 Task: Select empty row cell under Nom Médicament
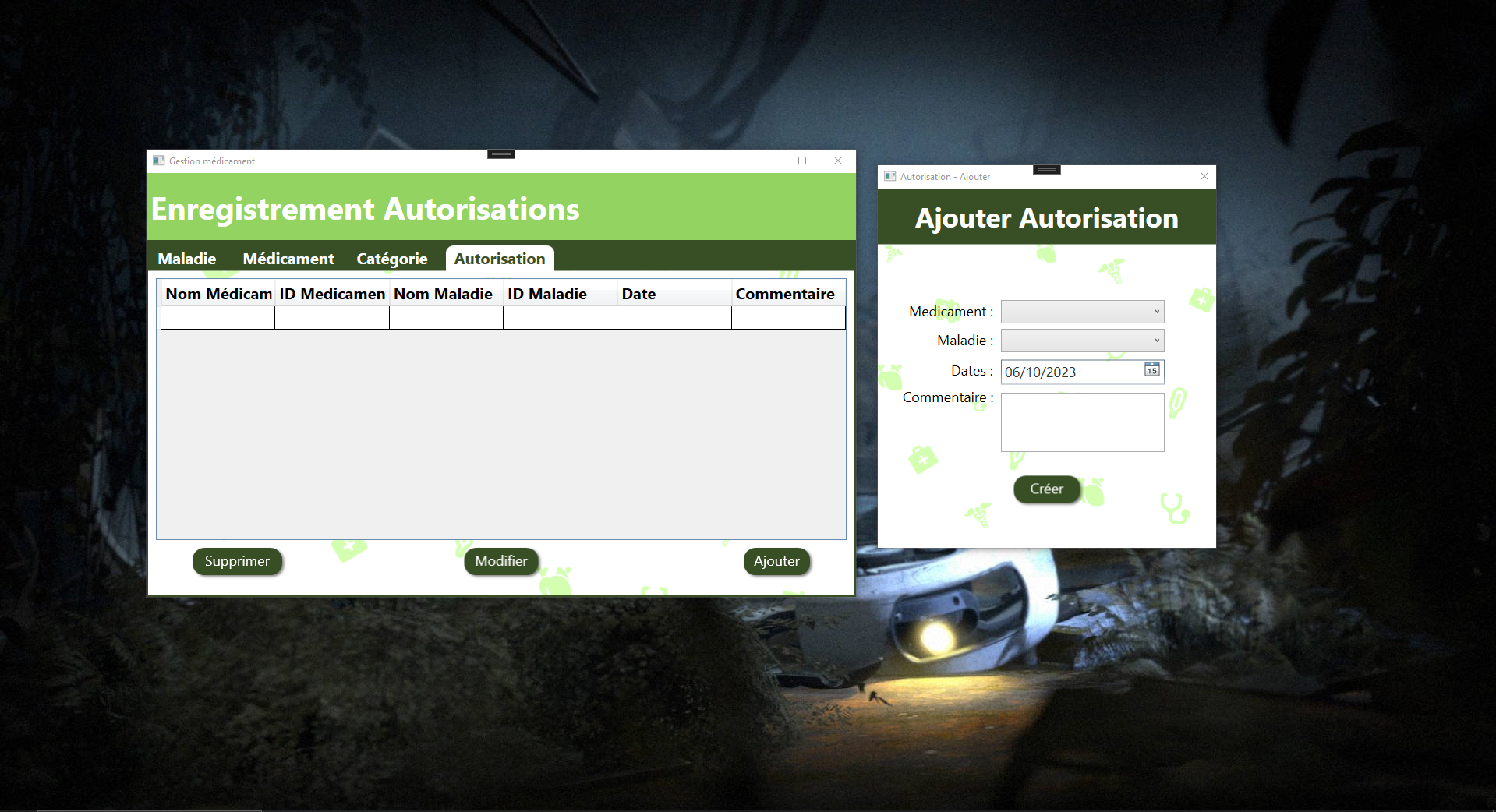coord(218,317)
